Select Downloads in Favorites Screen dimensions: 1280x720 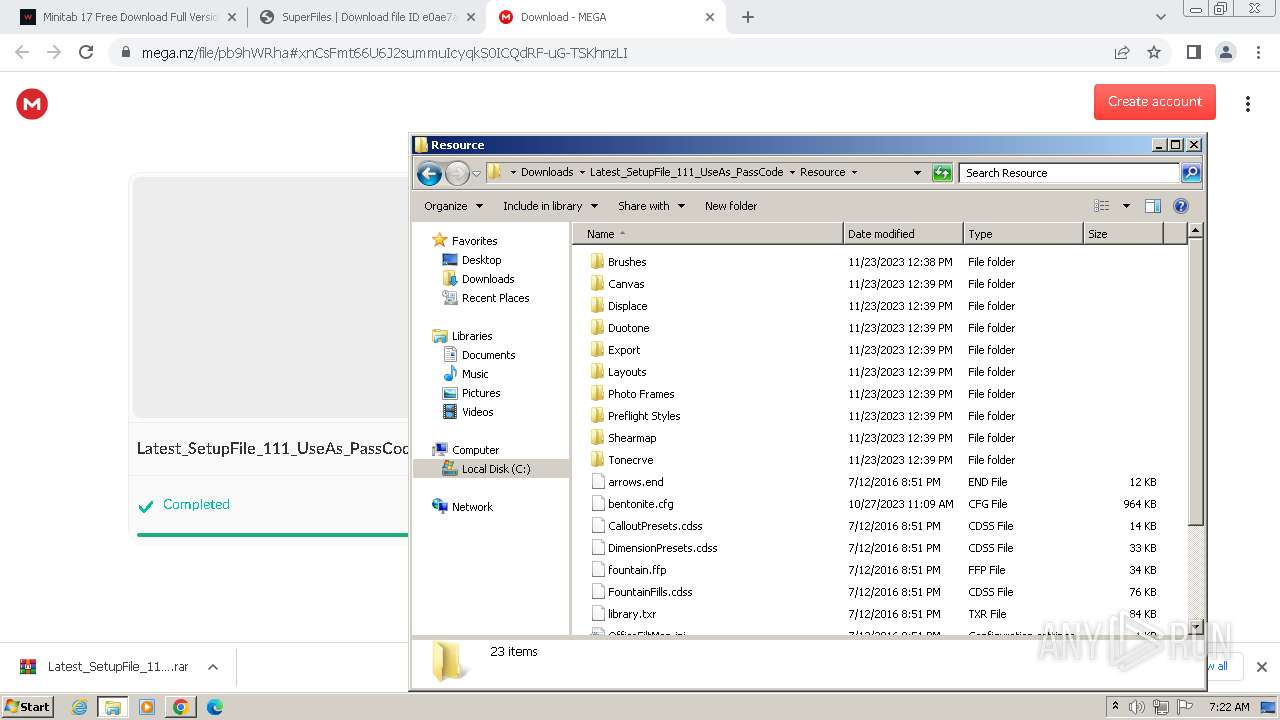tap(488, 279)
